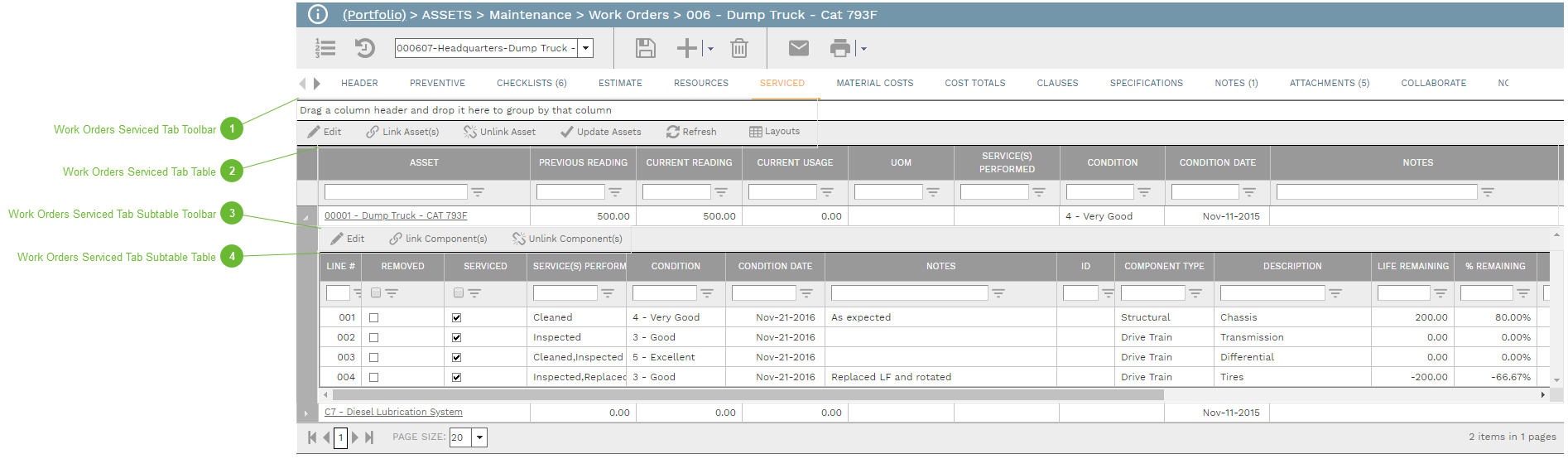Click the Link Asset(s) button
The height and width of the screenshot is (459, 1568).
402,132
